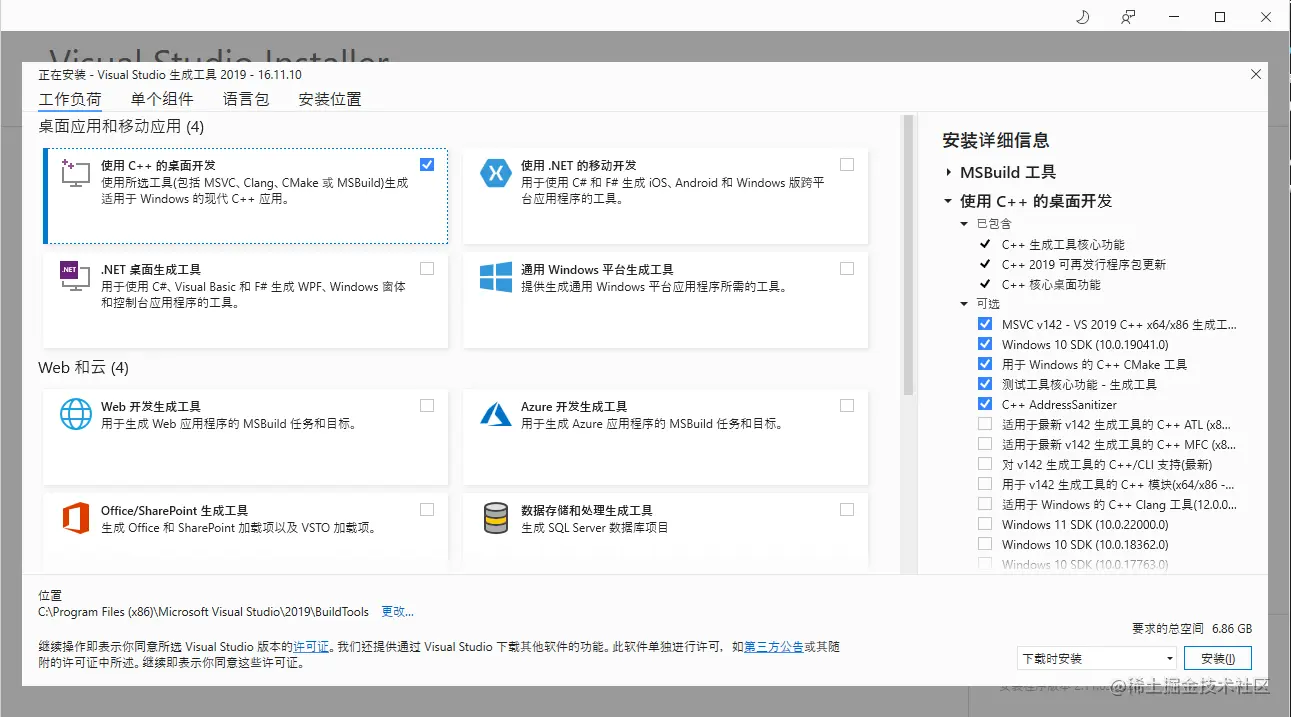Uncheck 使用 C++ 的桌面开发 workload

[x=427, y=164]
